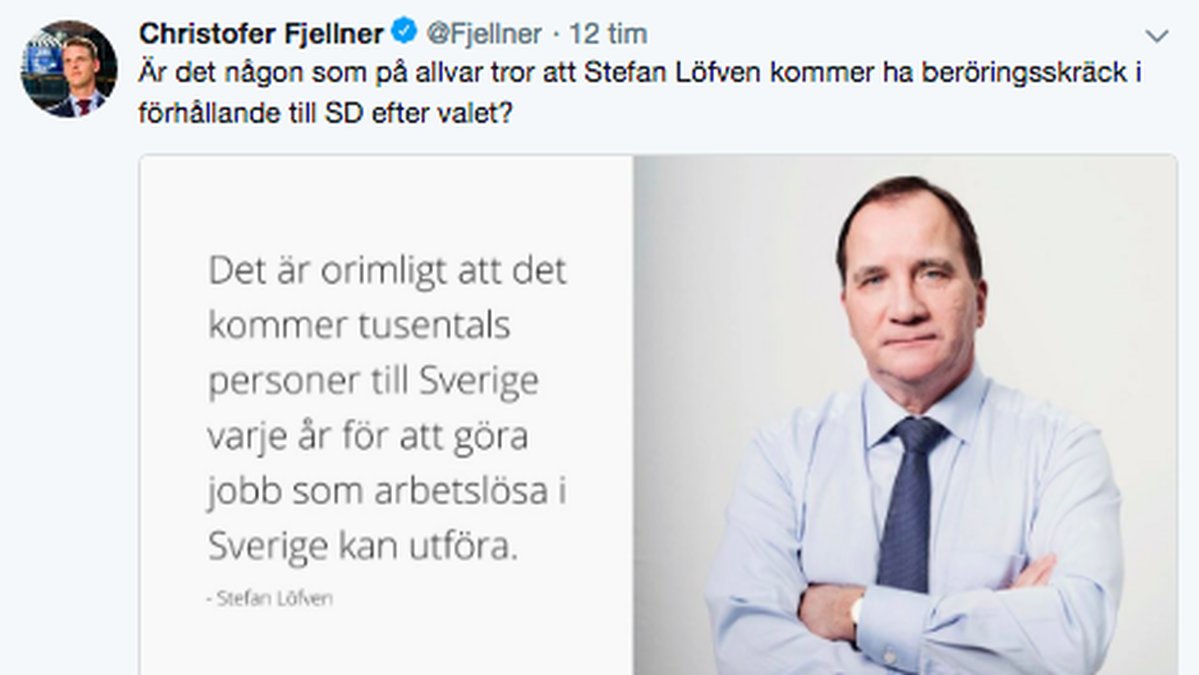Click quote line 'personer till Sverige'
Screen dimensions: 1199x675
(x=373, y=381)
